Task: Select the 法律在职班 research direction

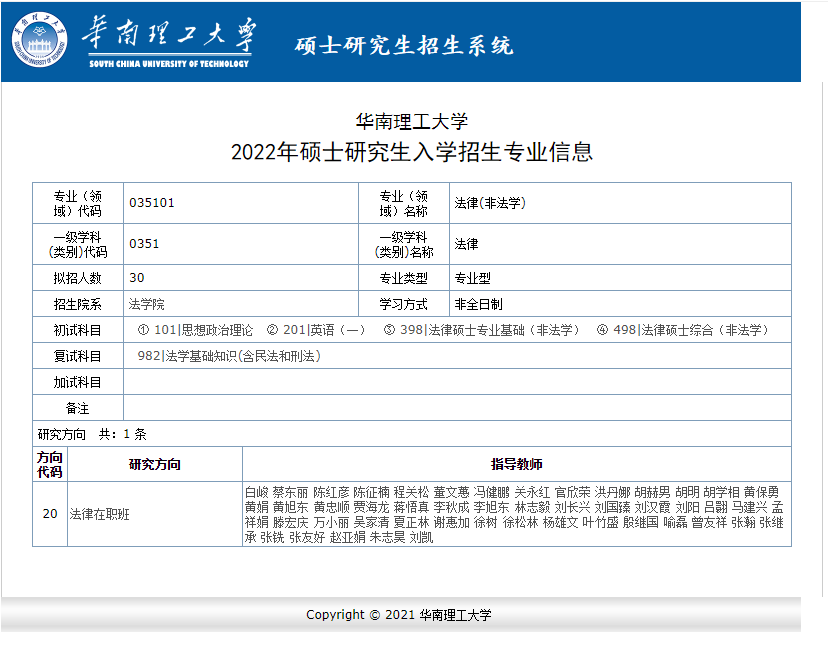Action: pyautogui.click(x=99, y=514)
